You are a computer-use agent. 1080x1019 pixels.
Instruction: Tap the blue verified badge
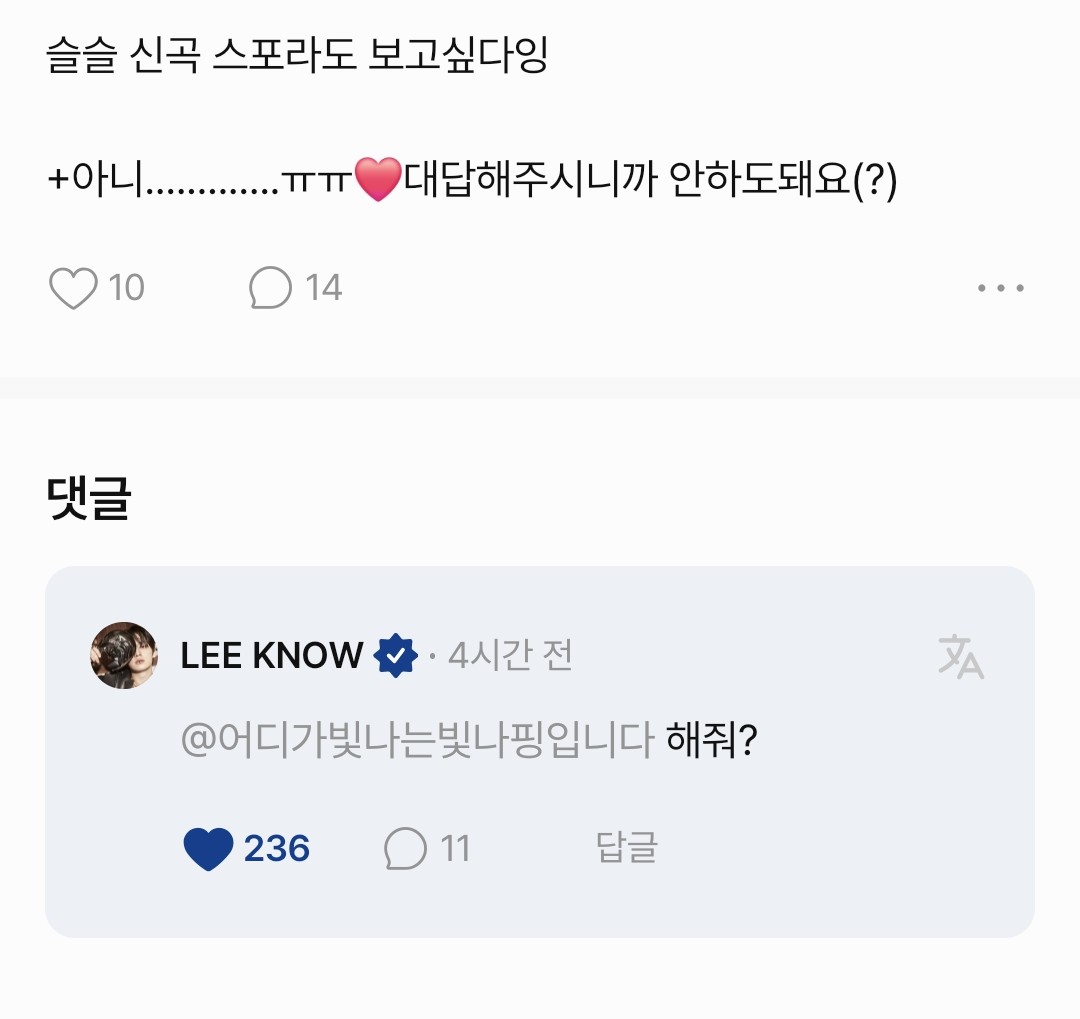(396, 656)
